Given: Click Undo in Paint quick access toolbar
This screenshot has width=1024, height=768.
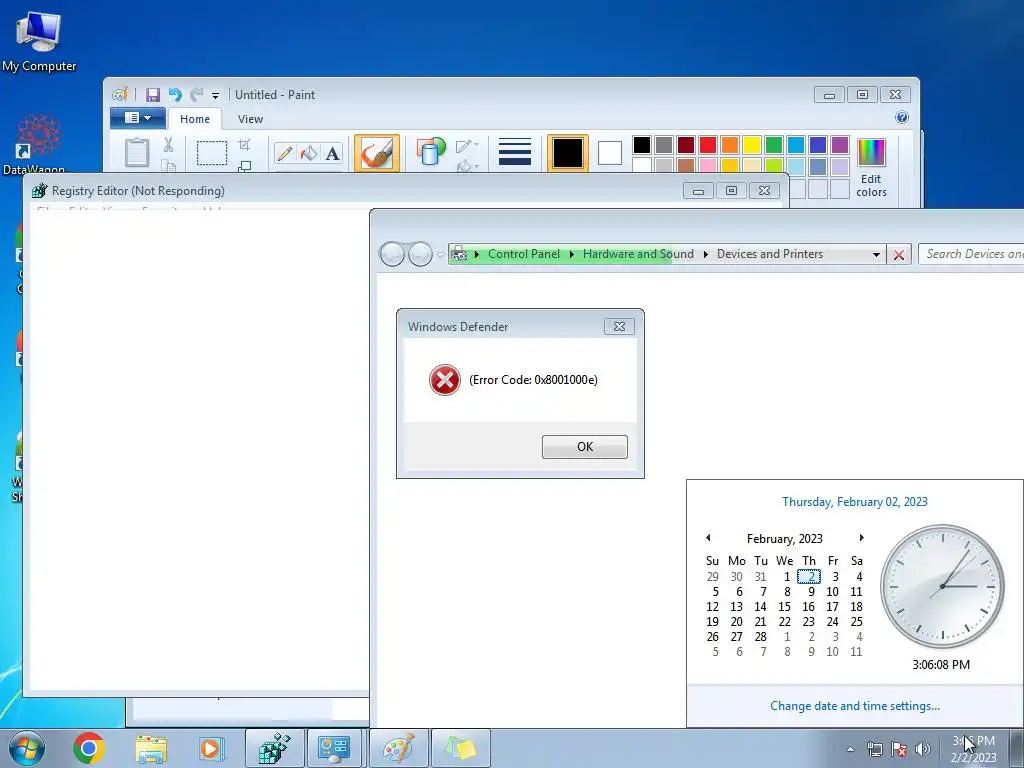Looking at the screenshot, I should click(x=174, y=95).
